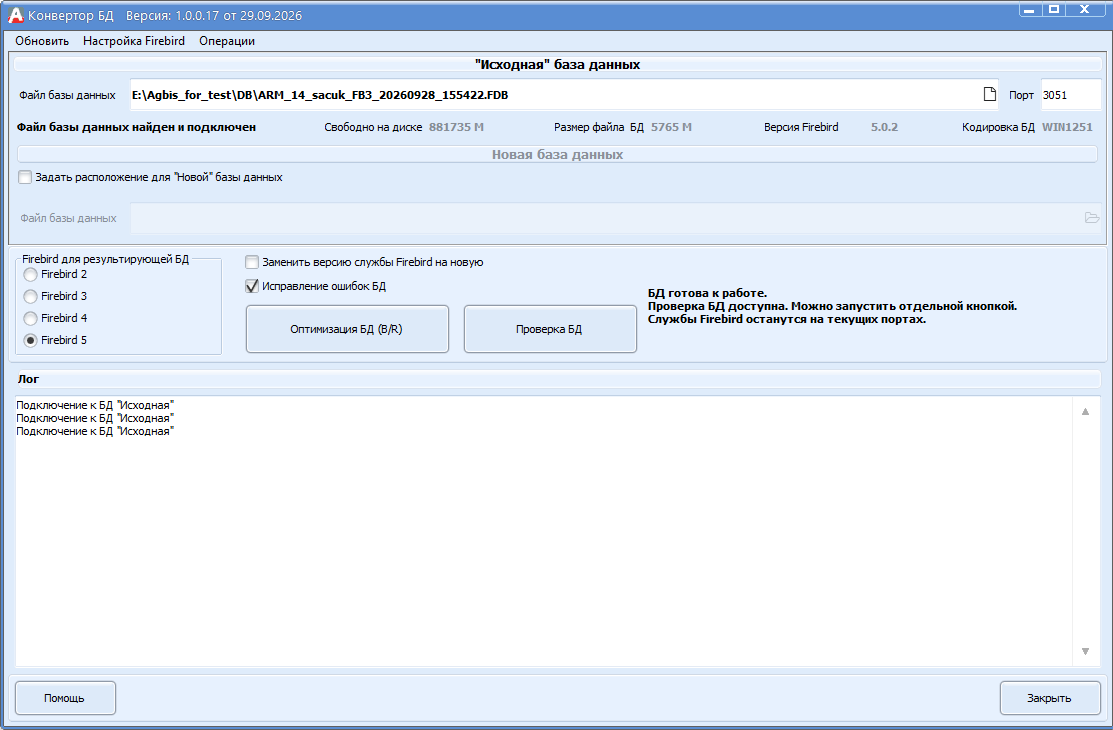The width and height of the screenshot is (1113, 730).
Task: Click the database file size value '5765 M'
Action: point(671,127)
